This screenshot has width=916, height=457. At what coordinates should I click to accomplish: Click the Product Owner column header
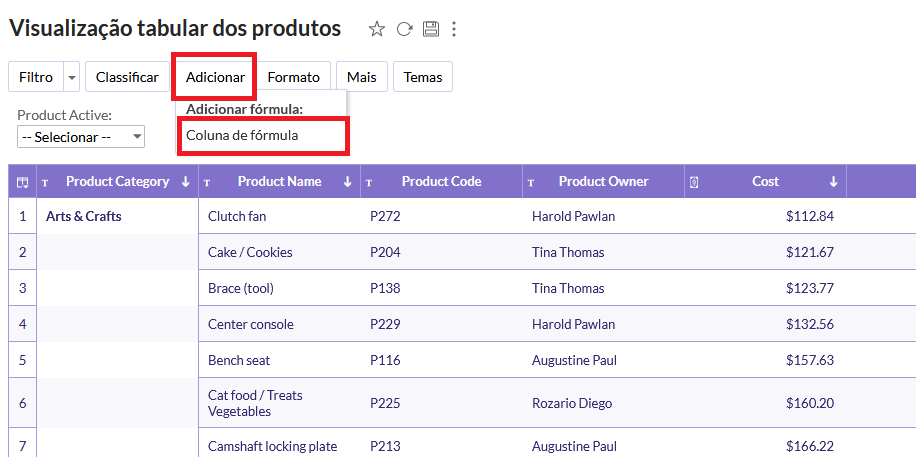[x=603, y=182]
